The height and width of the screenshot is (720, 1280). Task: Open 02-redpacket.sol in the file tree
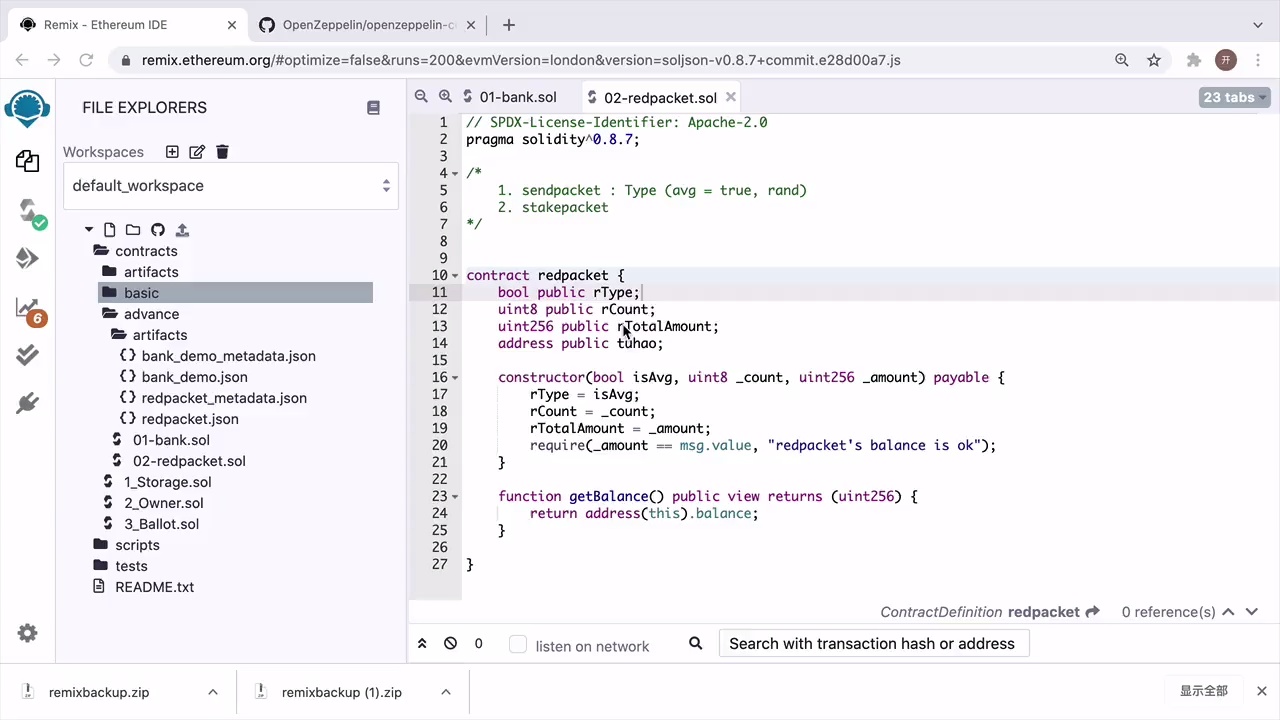(188, 461)
